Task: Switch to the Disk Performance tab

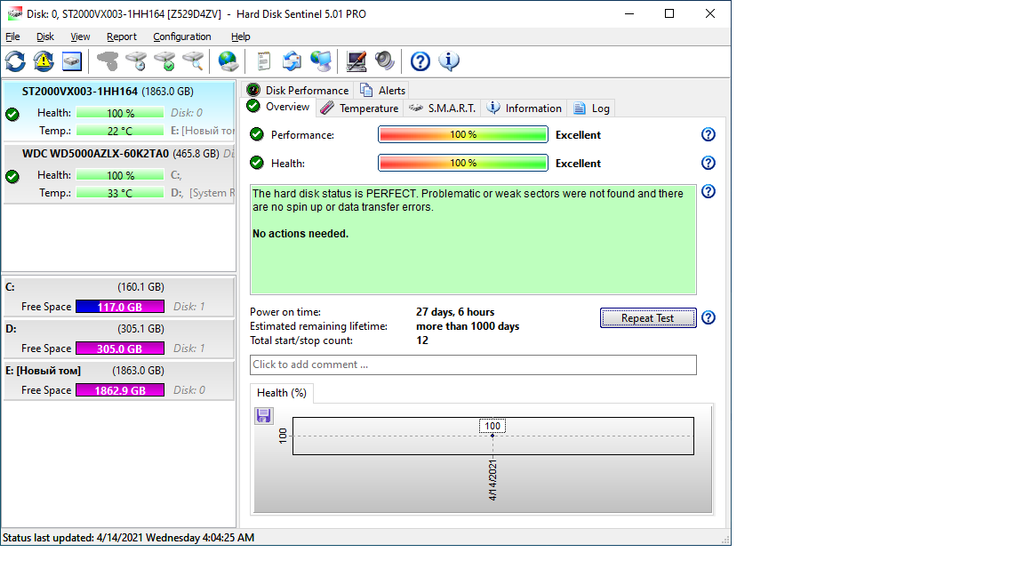Action: coord(298,90)
